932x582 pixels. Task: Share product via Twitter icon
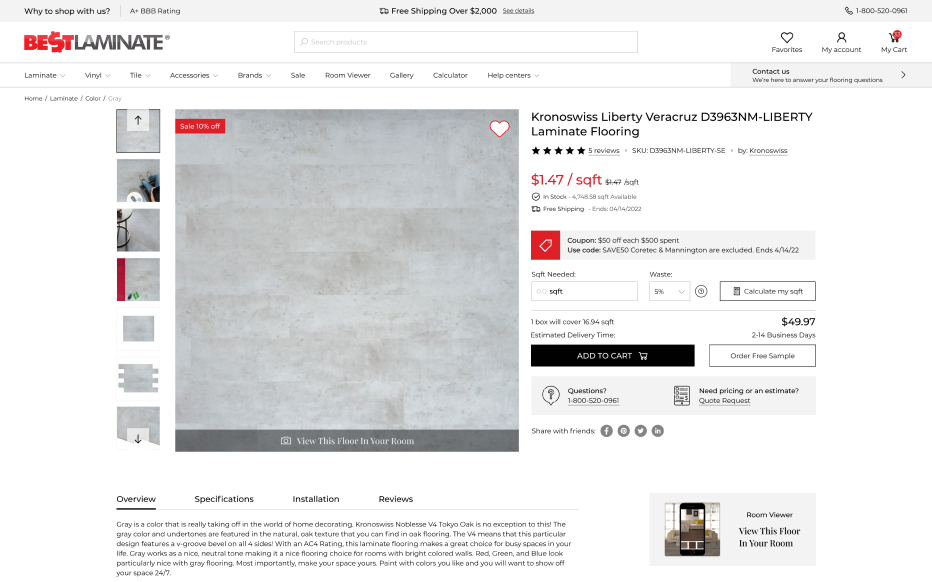coord(640,431)
